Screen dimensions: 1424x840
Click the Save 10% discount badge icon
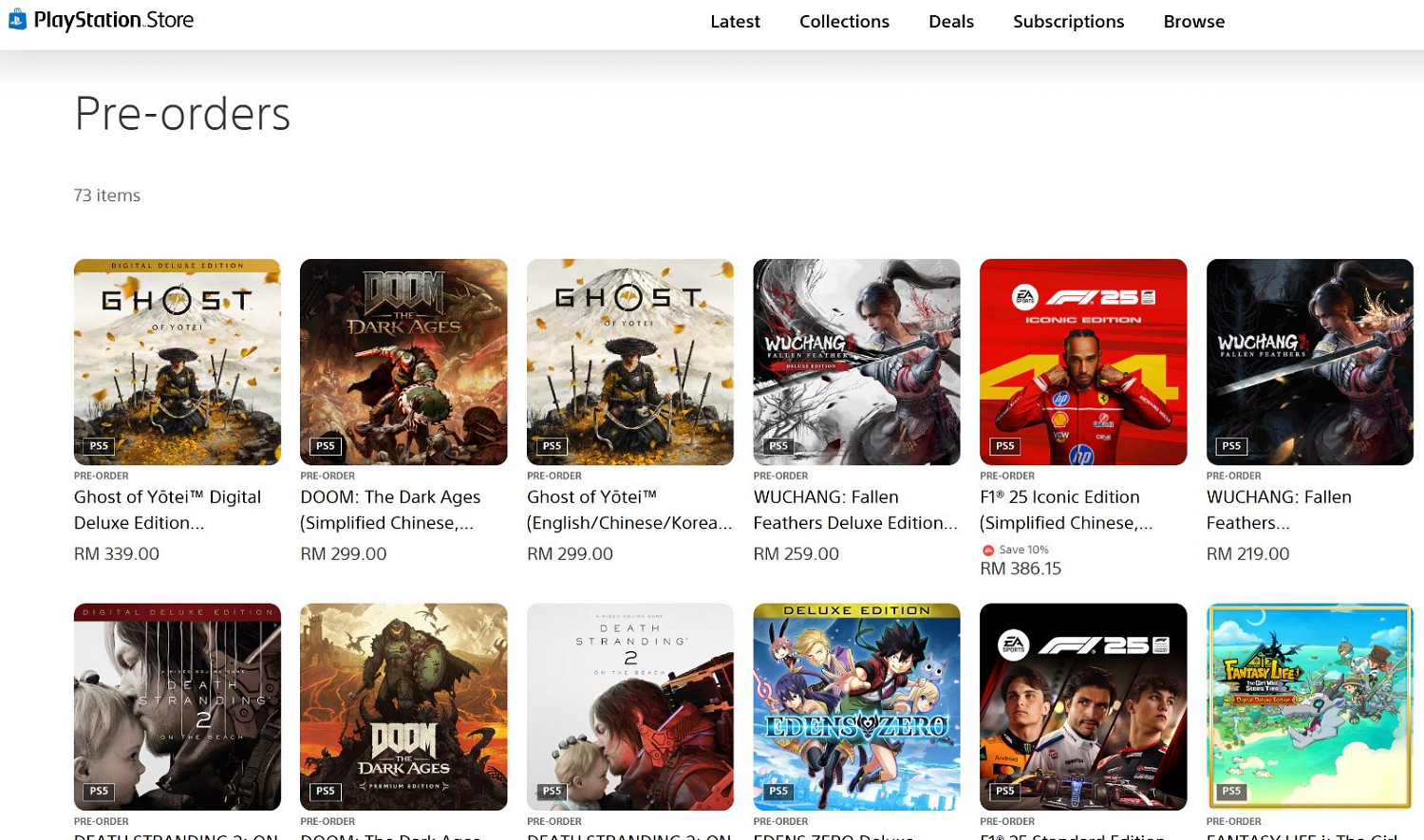tap(988, 551)
